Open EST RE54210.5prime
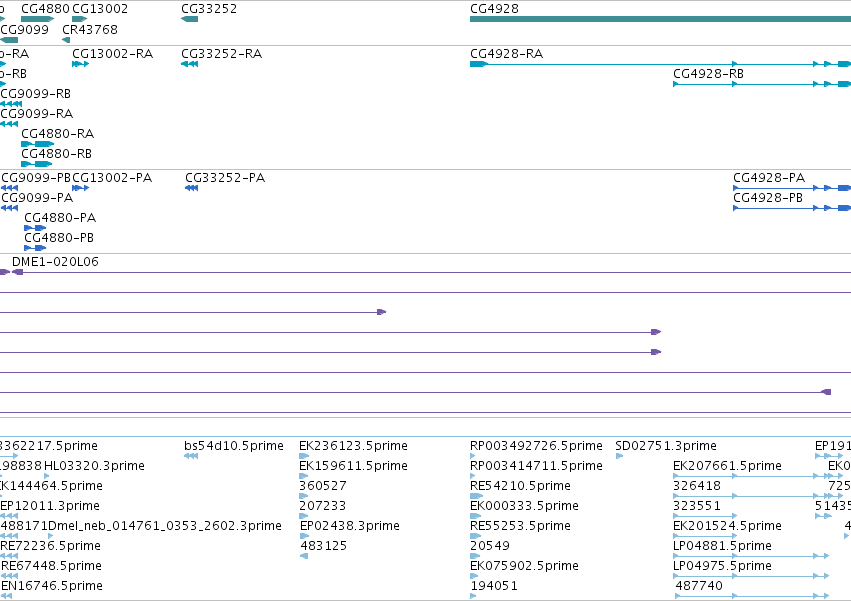 click(520, 486)
